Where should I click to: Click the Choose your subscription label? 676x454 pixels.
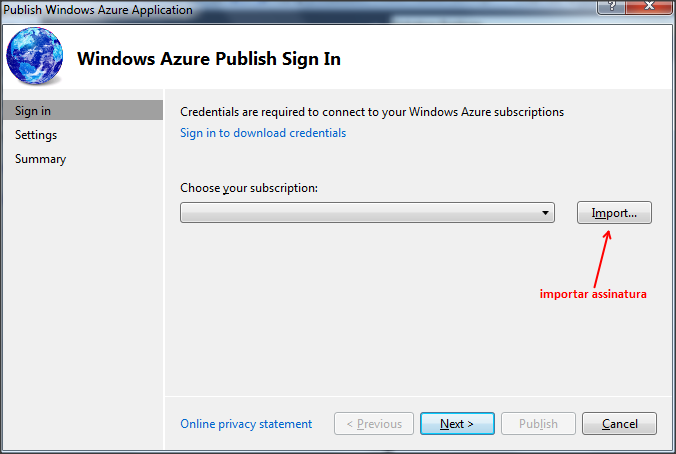click(249, 188)
